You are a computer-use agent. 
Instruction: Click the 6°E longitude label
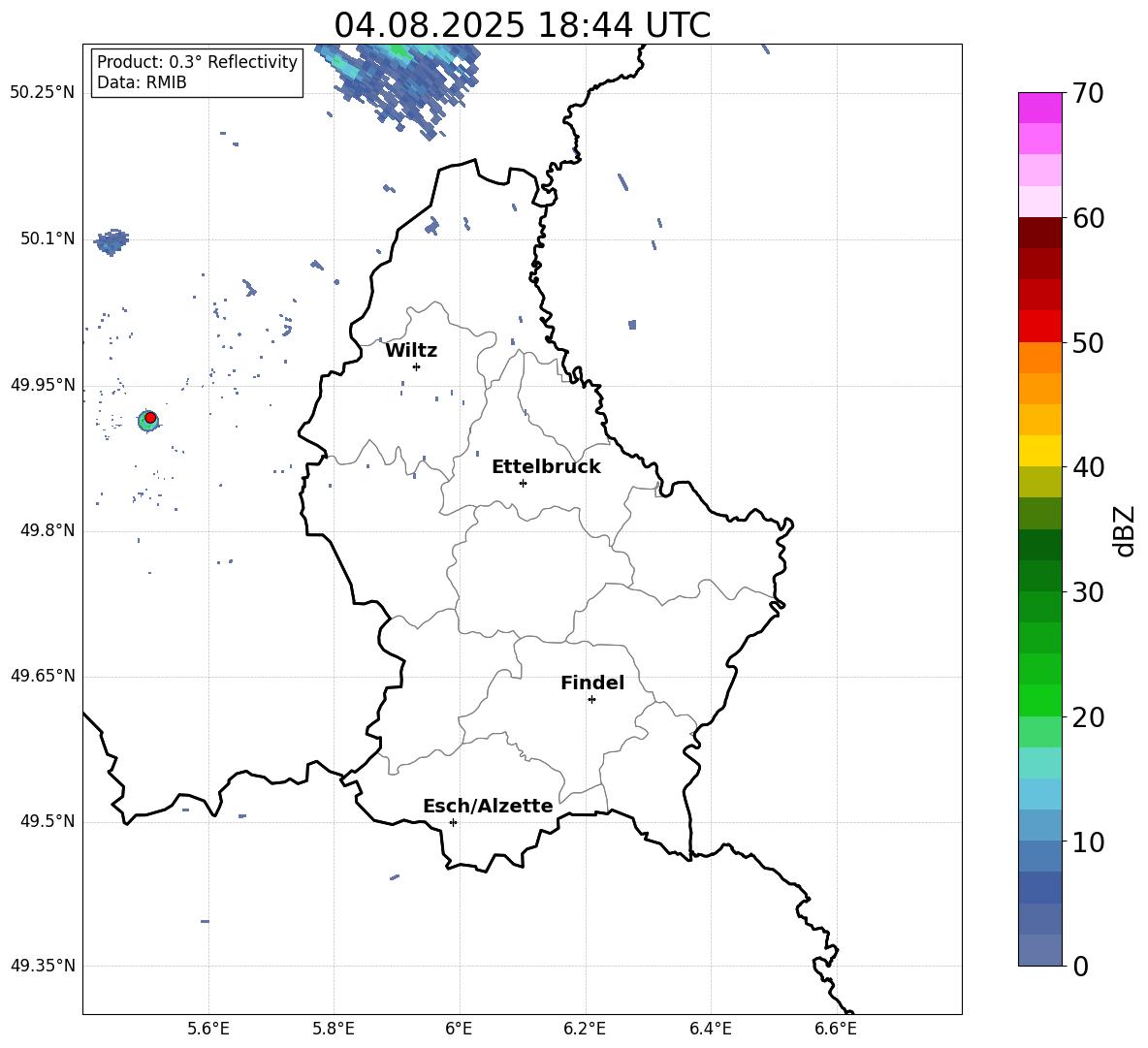[x=459, y=1029]
